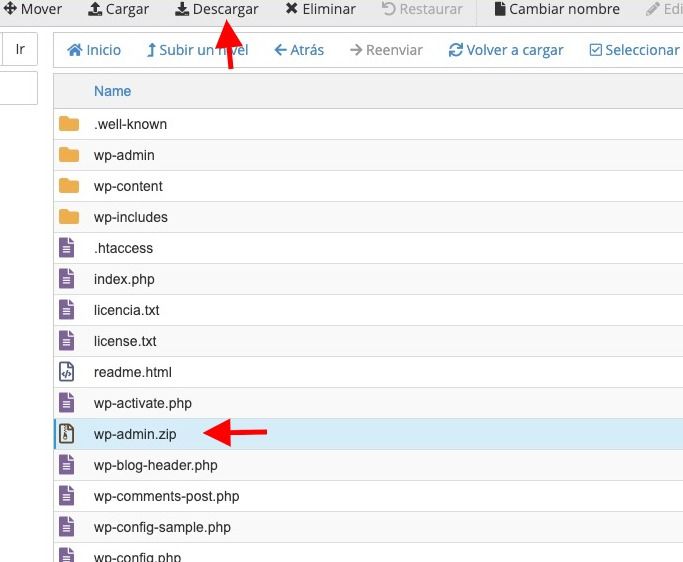This screenshot has height=562, width=683.
Task: Select the 'wp-config.php' file name
Action: point(137,556)
